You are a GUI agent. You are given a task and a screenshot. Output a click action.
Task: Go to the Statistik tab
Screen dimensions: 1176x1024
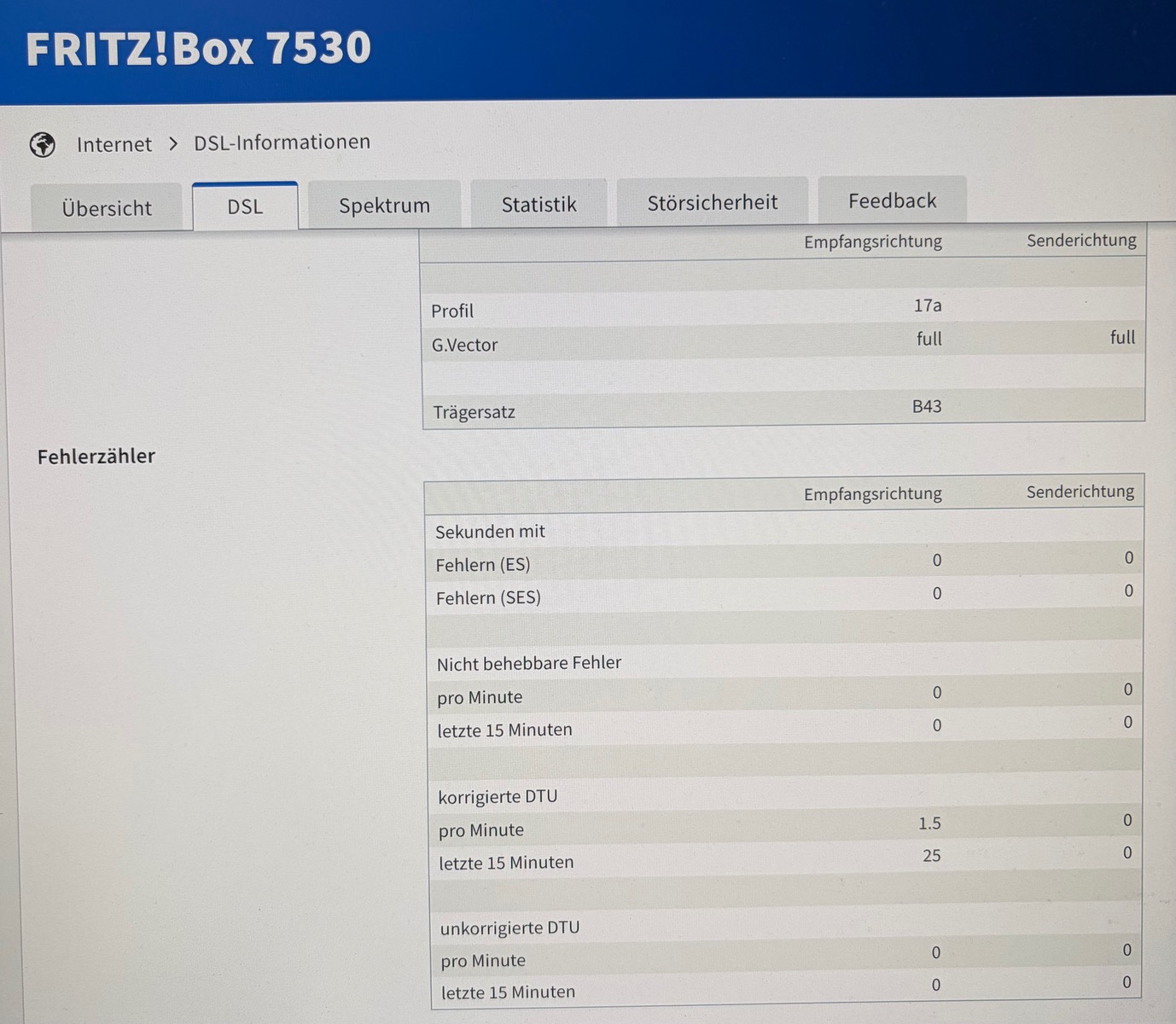[539, 204]
